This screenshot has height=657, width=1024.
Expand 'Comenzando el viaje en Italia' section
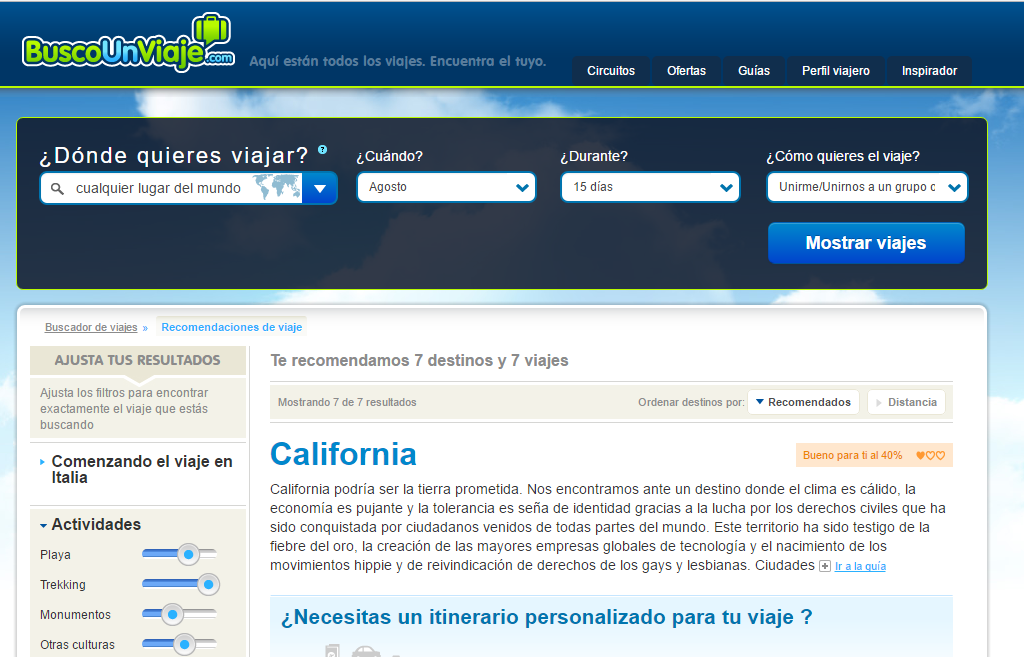click(x=42, y=462)
